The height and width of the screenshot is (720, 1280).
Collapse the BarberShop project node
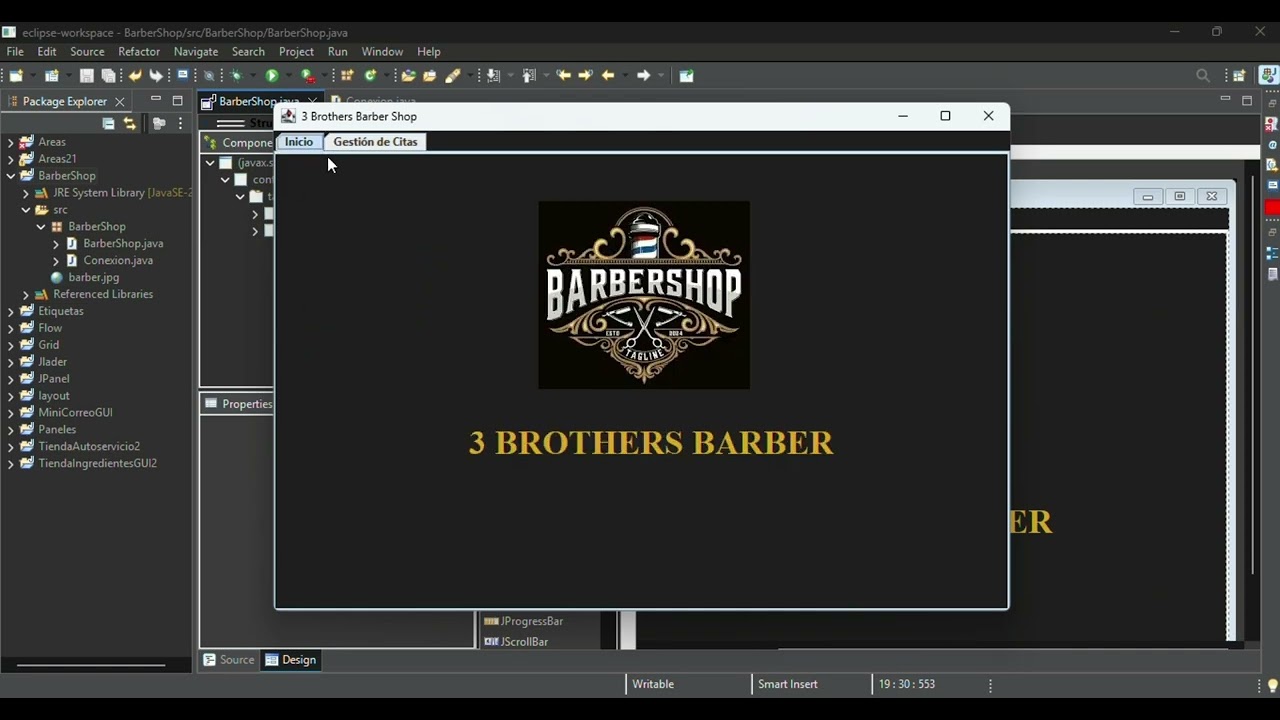click(x=11, y=176)
